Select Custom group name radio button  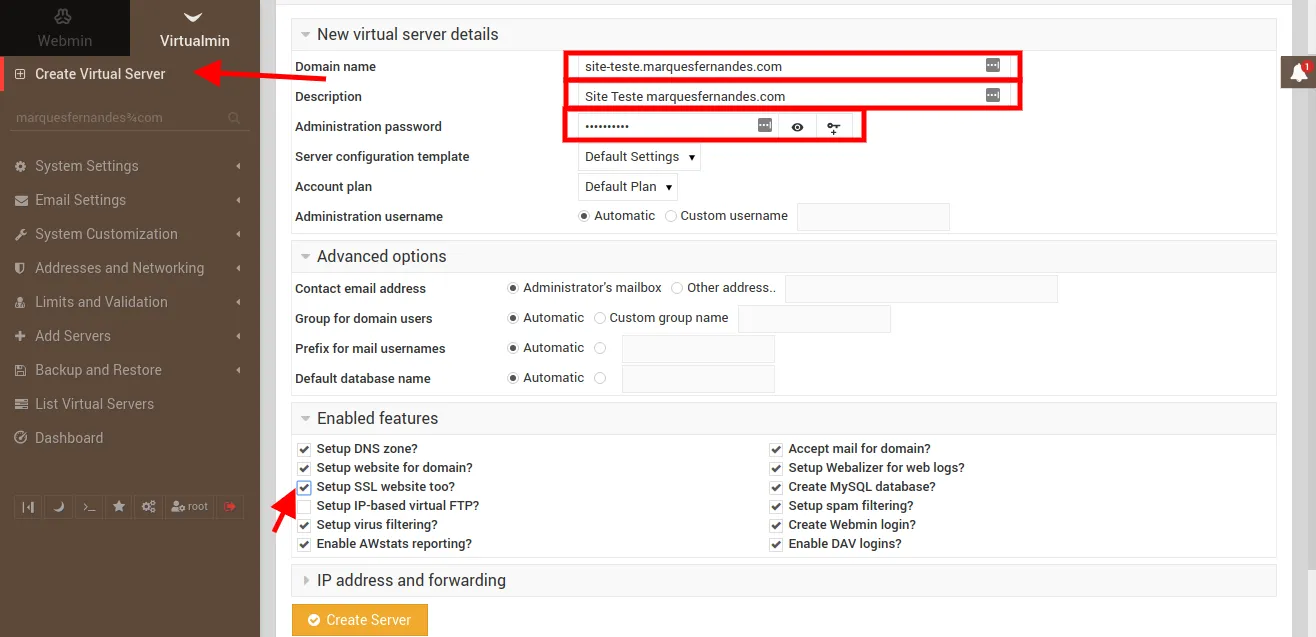(x=600, y=318)
